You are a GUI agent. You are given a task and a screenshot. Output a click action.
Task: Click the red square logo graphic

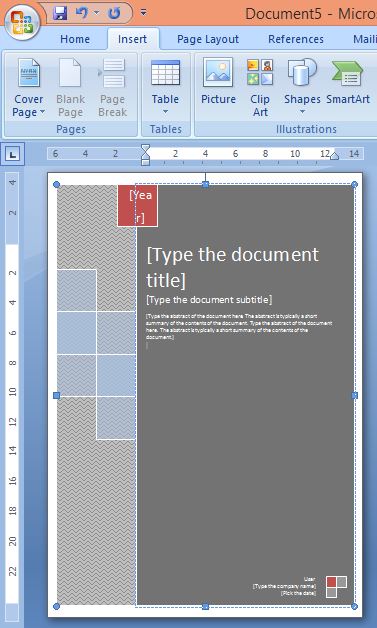pyautogui.click(x=331, y=582)
